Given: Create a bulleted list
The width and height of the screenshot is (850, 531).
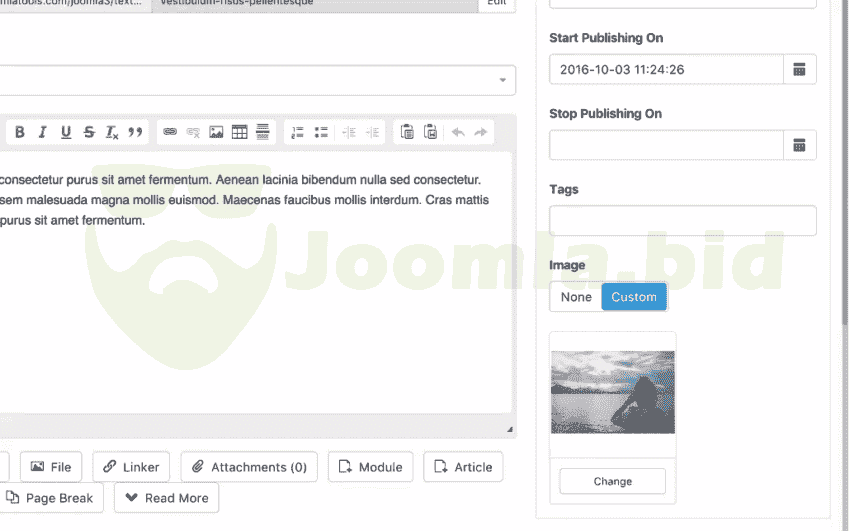Looking at the screenshot, I should coord(321,132).
